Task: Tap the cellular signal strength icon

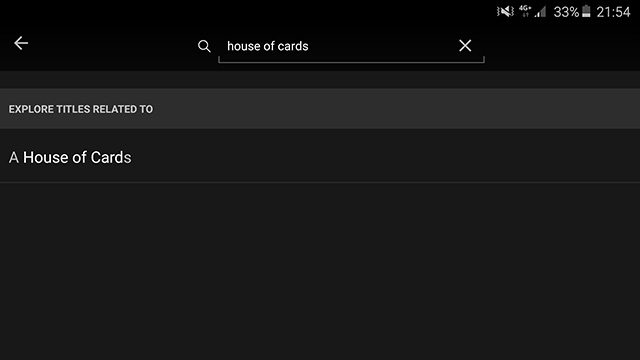Action: coord(540,11)
